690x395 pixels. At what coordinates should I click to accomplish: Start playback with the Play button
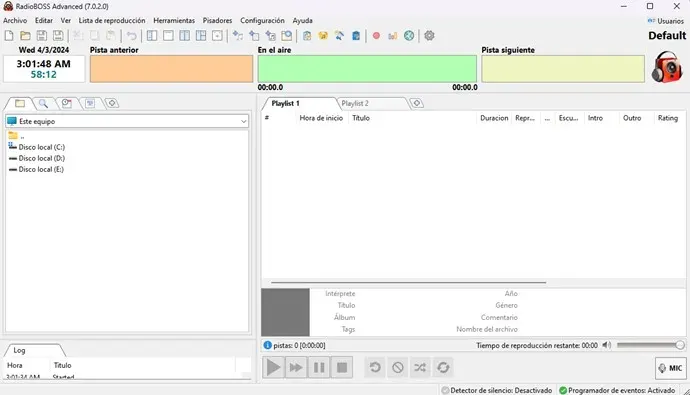click(x=273, y=367)
